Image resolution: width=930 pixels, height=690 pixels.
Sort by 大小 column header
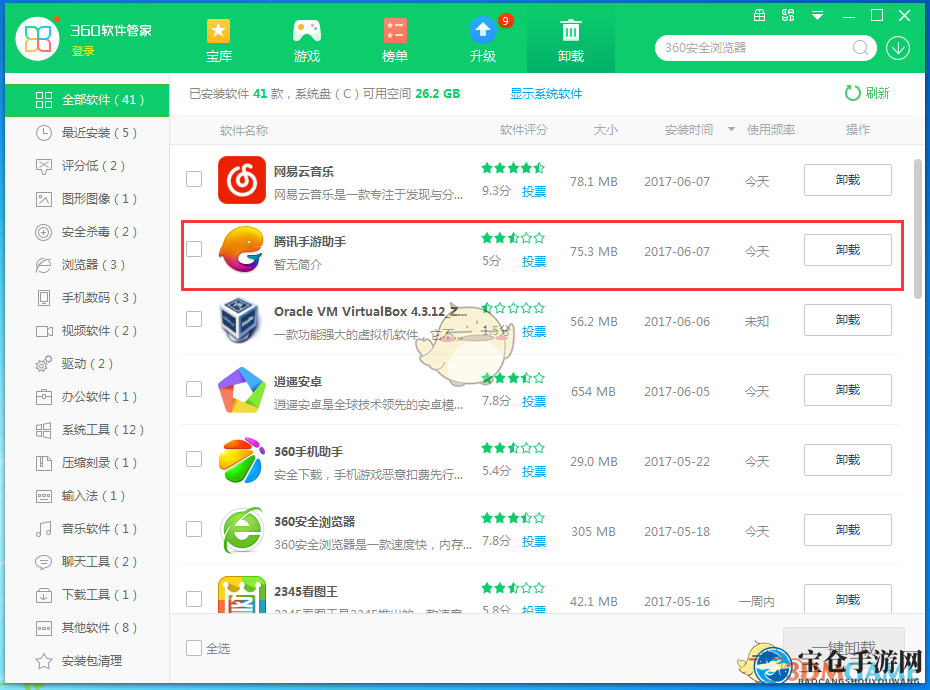(x=606, y=130)
